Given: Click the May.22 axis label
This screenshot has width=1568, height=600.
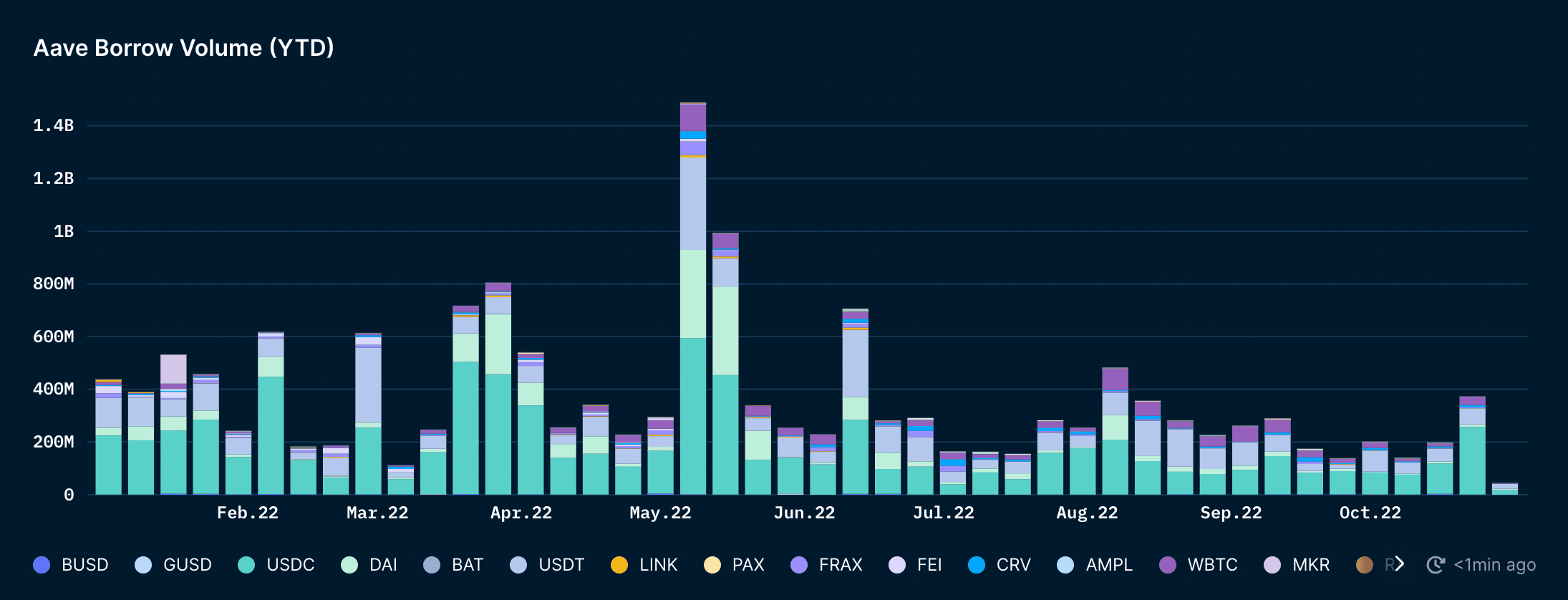Looking at the screenshot, I should pyautogui.click(x=660, y=513).
